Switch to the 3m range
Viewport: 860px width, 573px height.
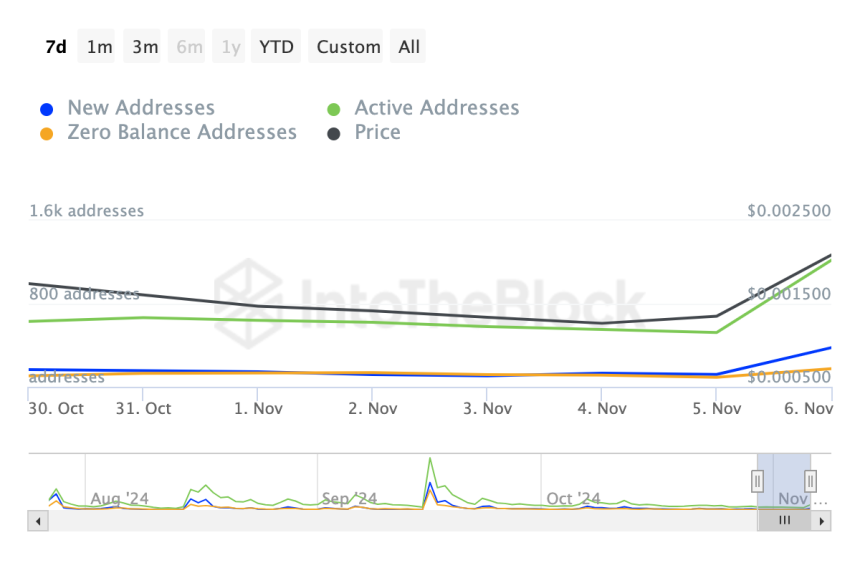point(145,47)
